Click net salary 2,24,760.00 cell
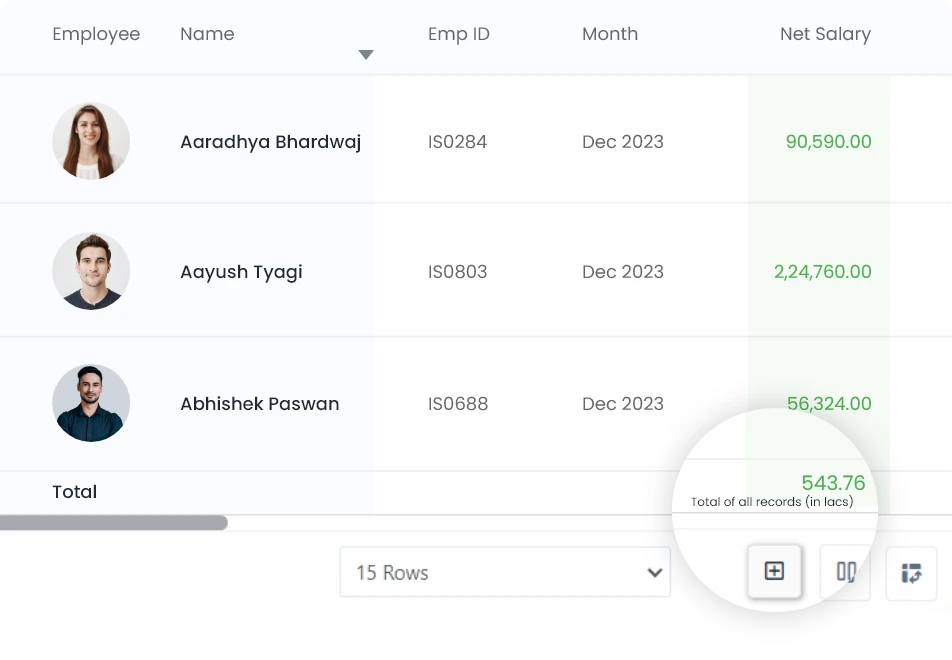This screenshot has width=952, height=660. [x=822, y=272]
